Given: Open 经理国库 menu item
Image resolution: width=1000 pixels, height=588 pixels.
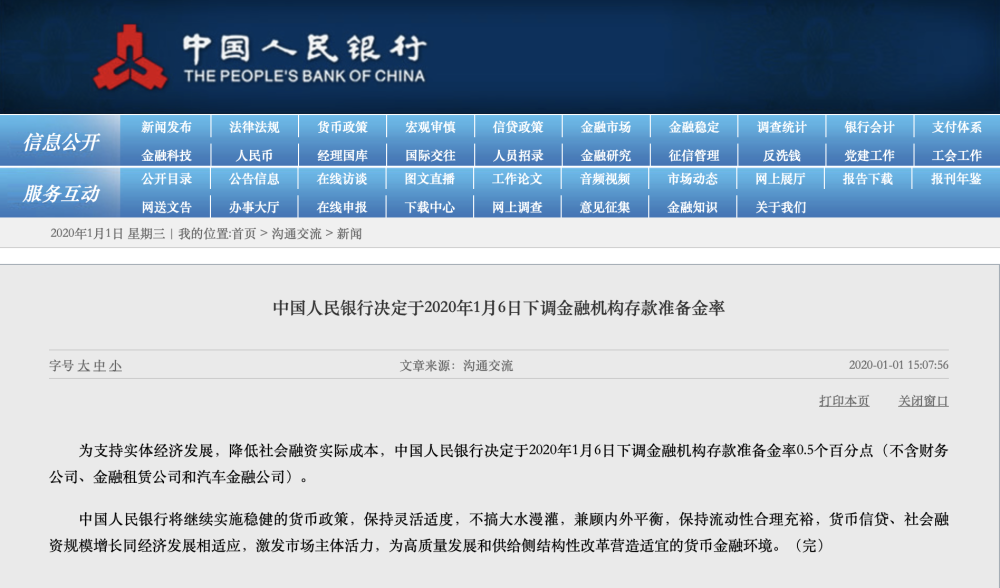Looking at the screenshot, I should tap(342, 156).
